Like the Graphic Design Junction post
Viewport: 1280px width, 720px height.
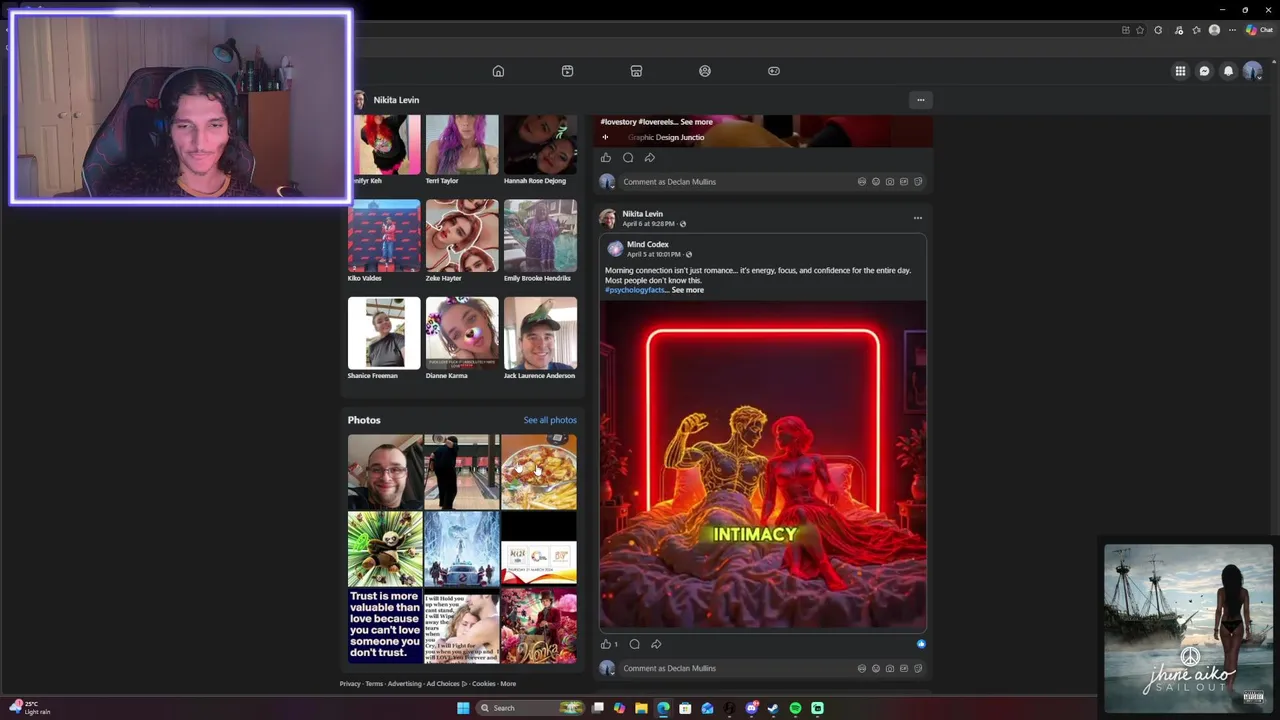click(606, 158)
